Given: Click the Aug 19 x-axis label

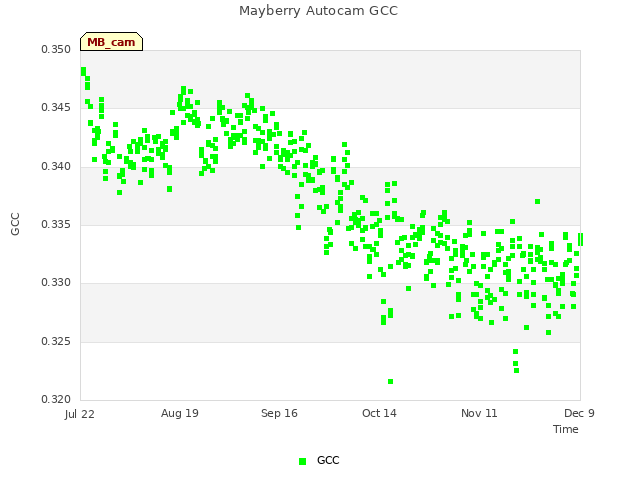Looking at the screenshot, I should tap(180, 413).
